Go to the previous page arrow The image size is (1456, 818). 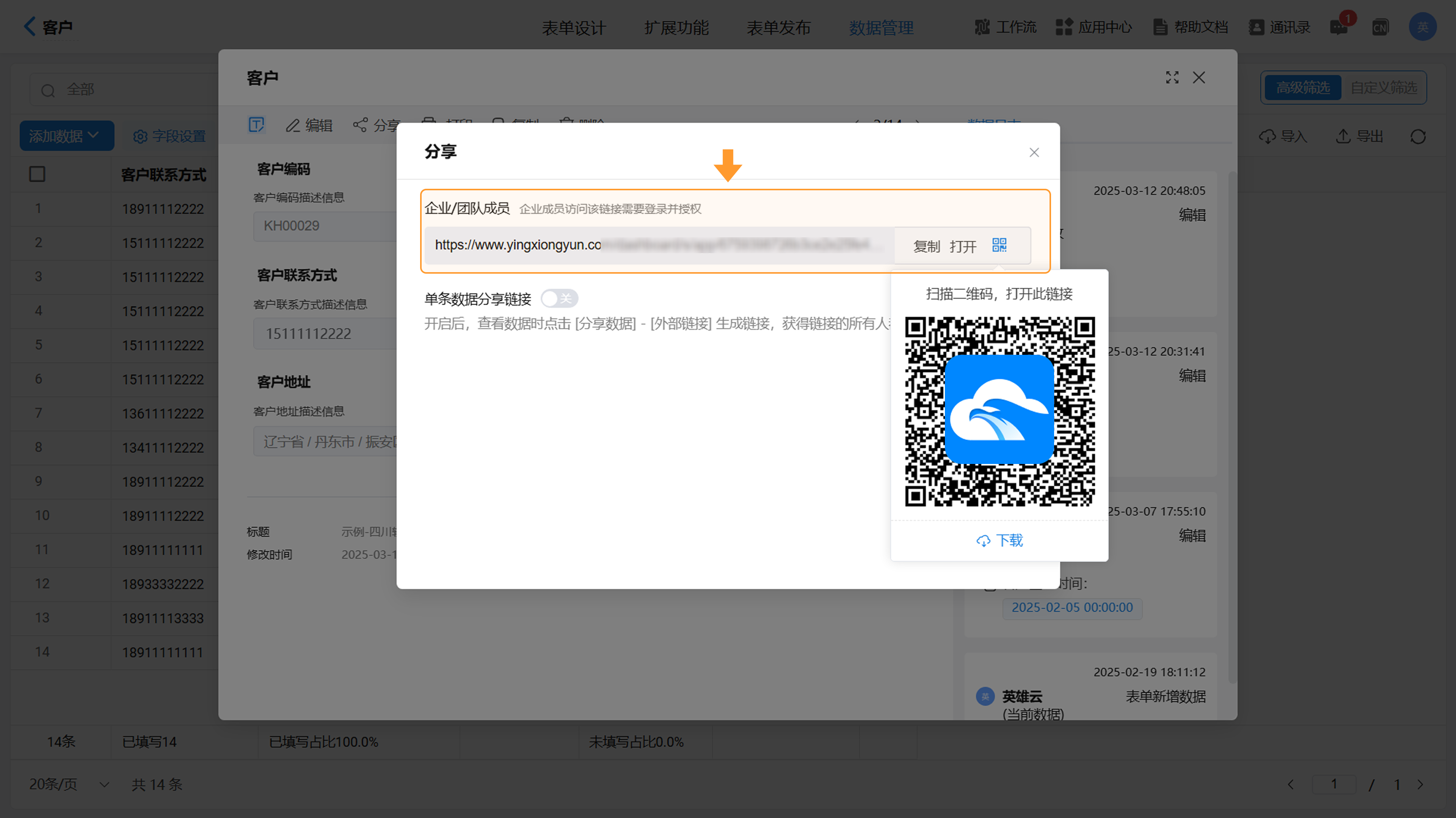(1290, 784)
